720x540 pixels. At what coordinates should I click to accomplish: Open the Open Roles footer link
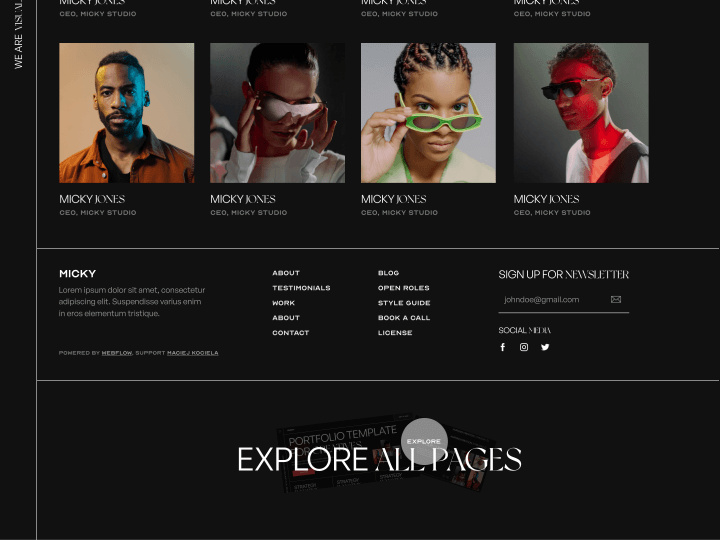pyautogui.click(x=404, y=288)
